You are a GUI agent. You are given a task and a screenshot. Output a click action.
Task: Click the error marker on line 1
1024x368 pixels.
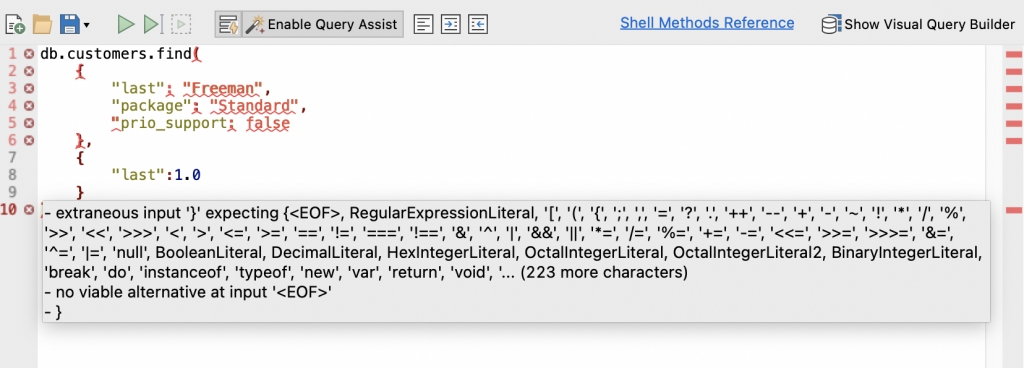[x=29, y=54]
